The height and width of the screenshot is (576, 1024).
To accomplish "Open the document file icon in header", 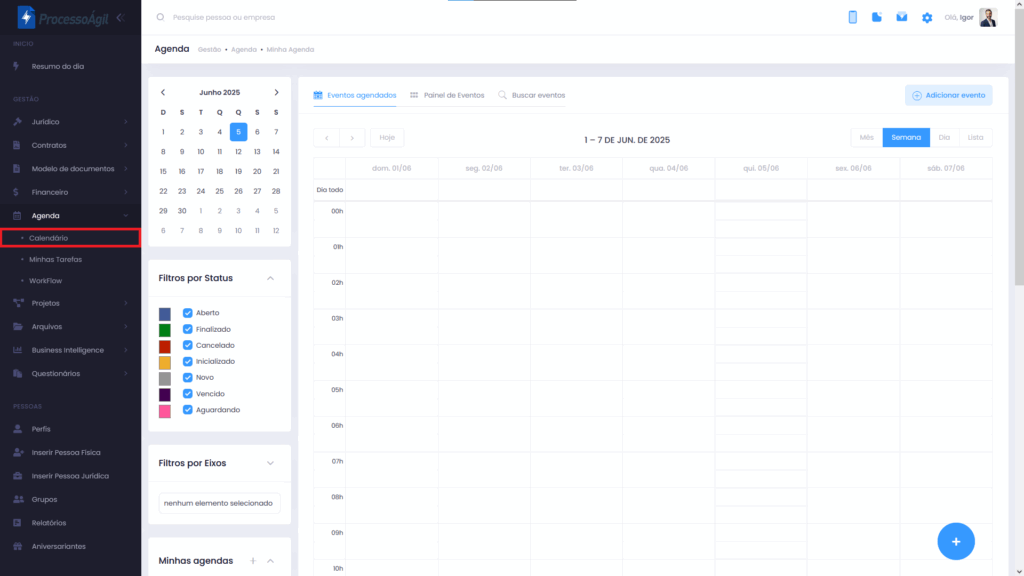I will click(876, 17).
